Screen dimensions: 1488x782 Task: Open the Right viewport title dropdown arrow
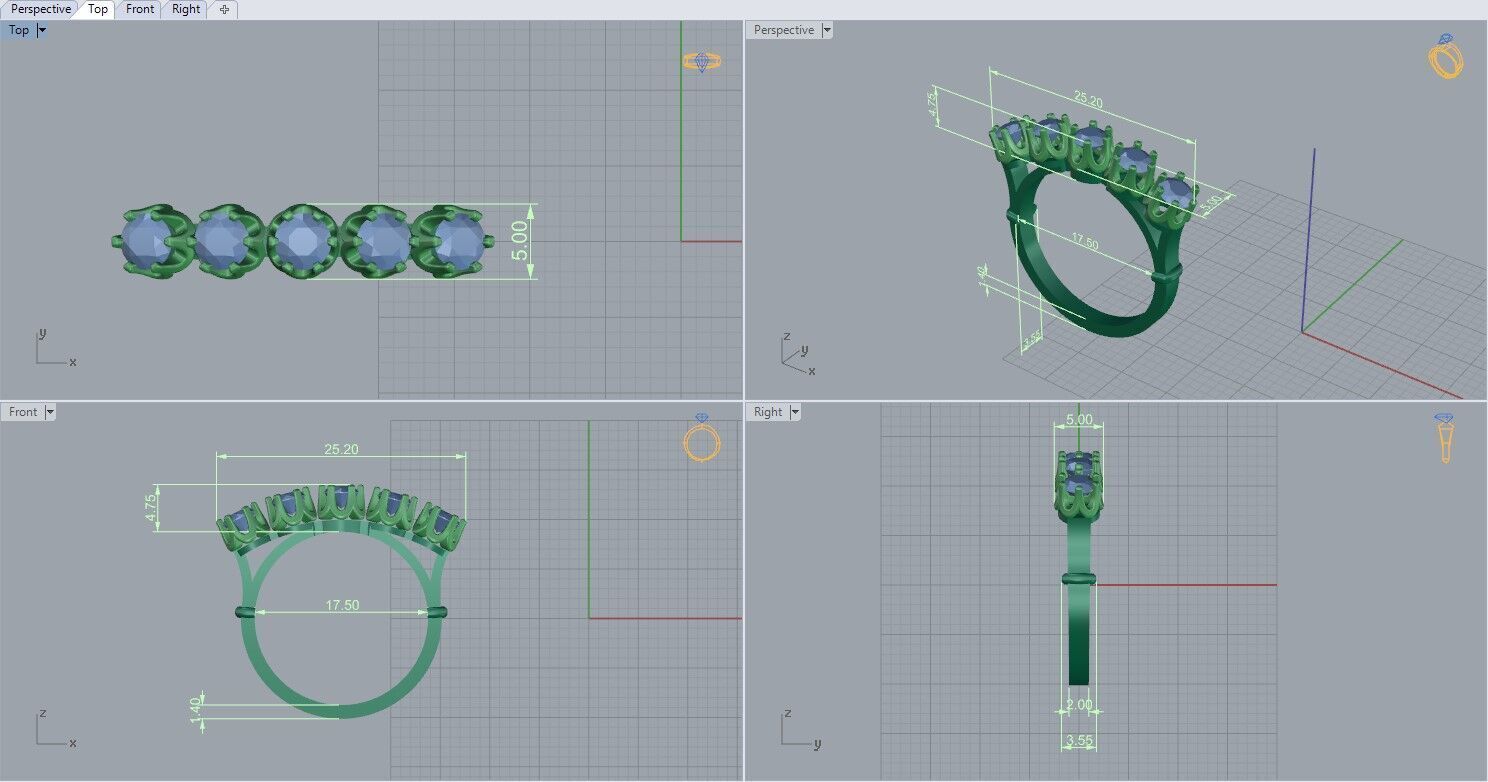point(795,412)
